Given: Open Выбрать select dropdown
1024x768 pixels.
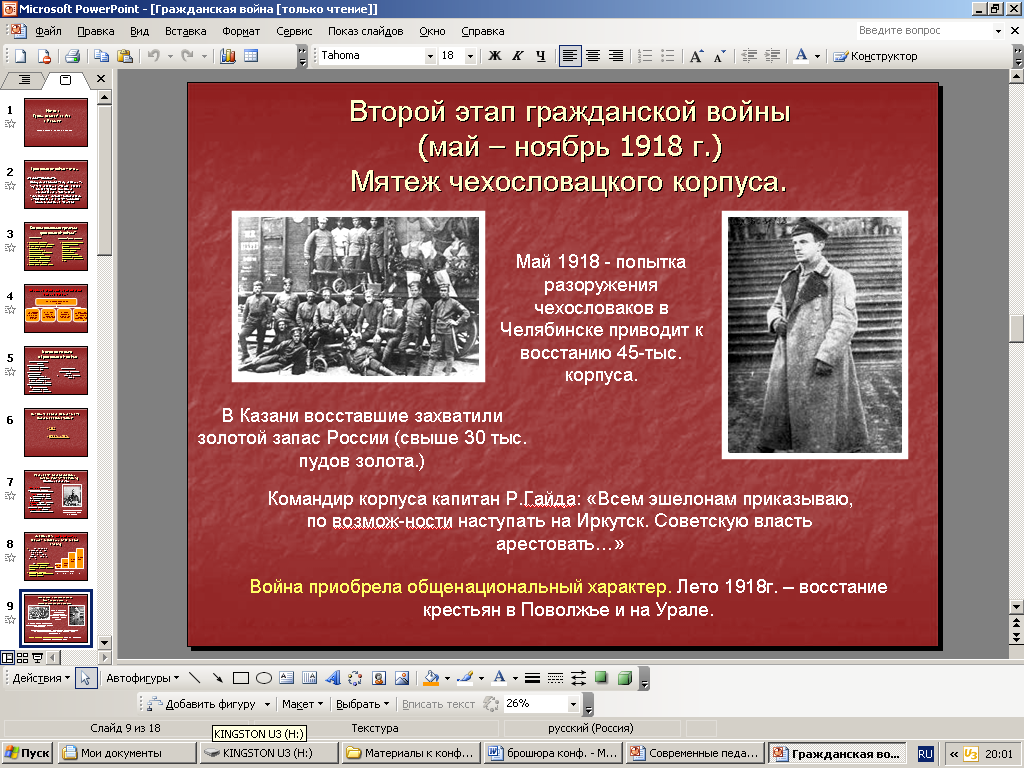Looking at the screenshot, I should (x=362, y=704).
